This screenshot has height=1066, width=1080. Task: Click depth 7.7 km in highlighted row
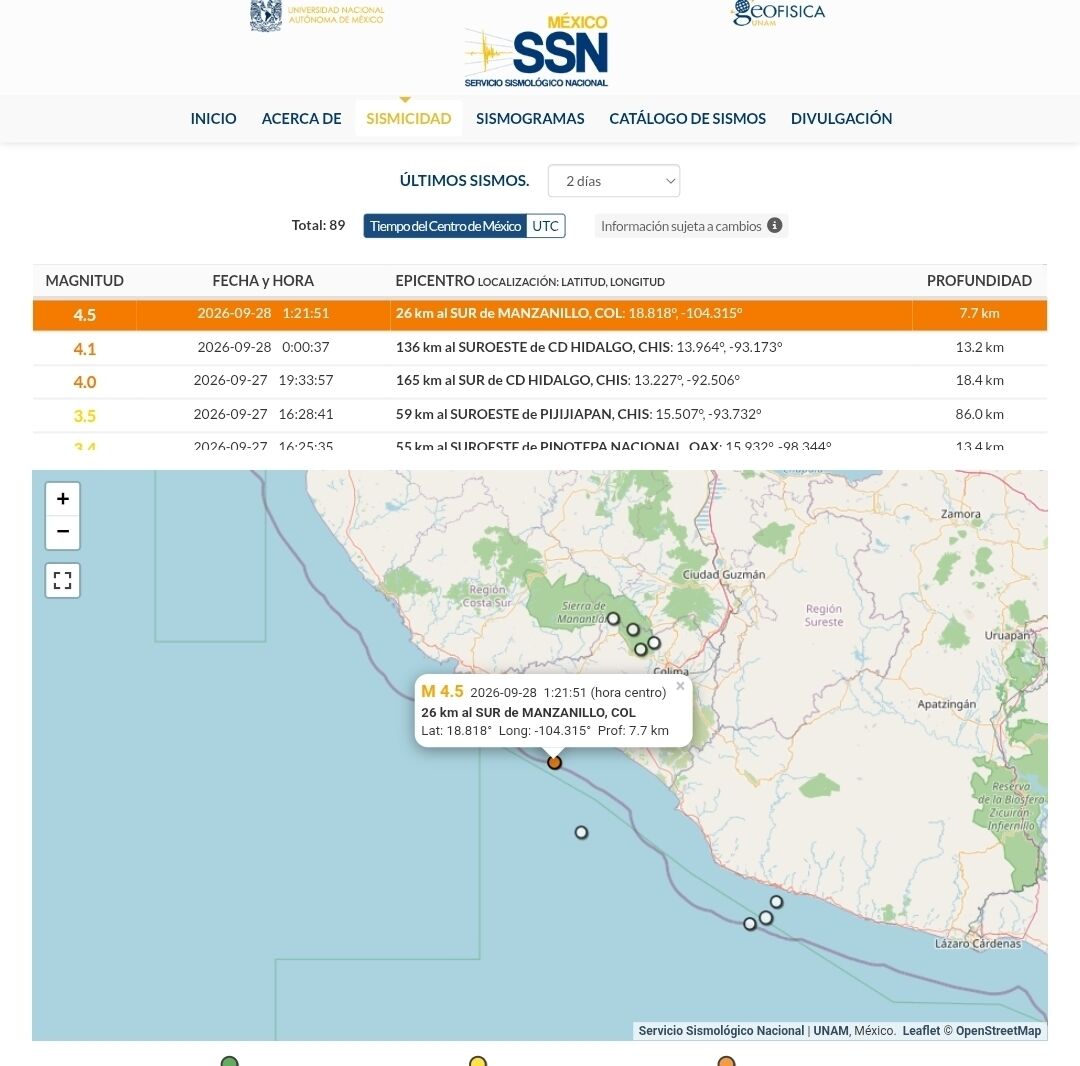coord(979,313)
